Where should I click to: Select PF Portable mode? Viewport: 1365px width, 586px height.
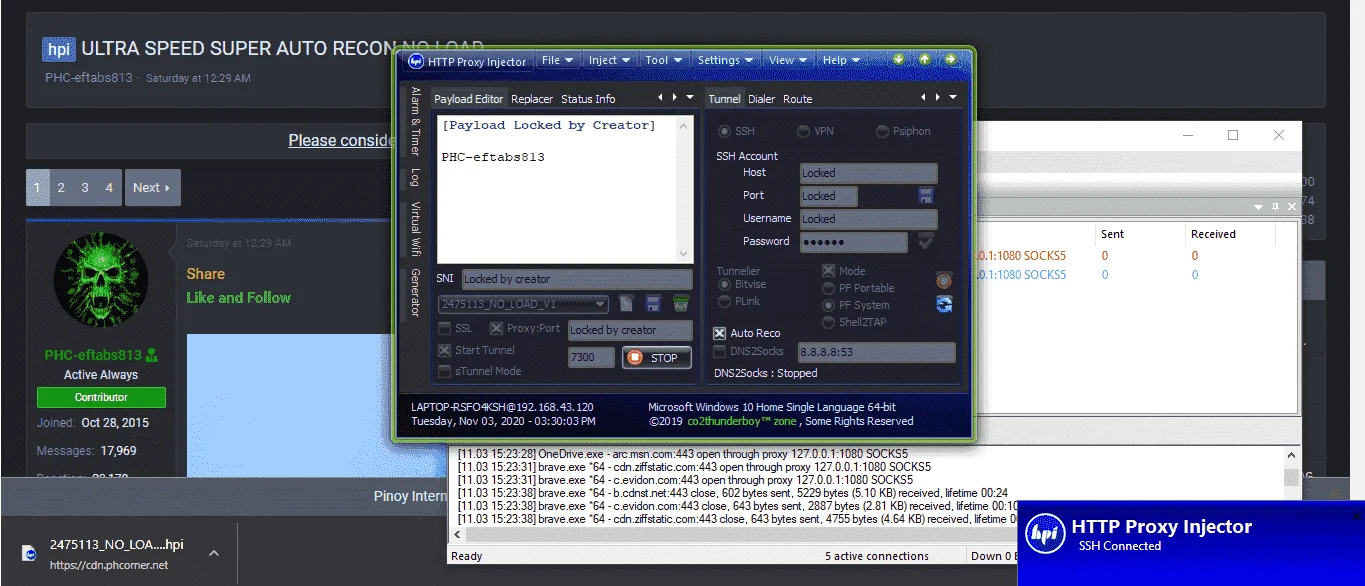pos(828,288)
